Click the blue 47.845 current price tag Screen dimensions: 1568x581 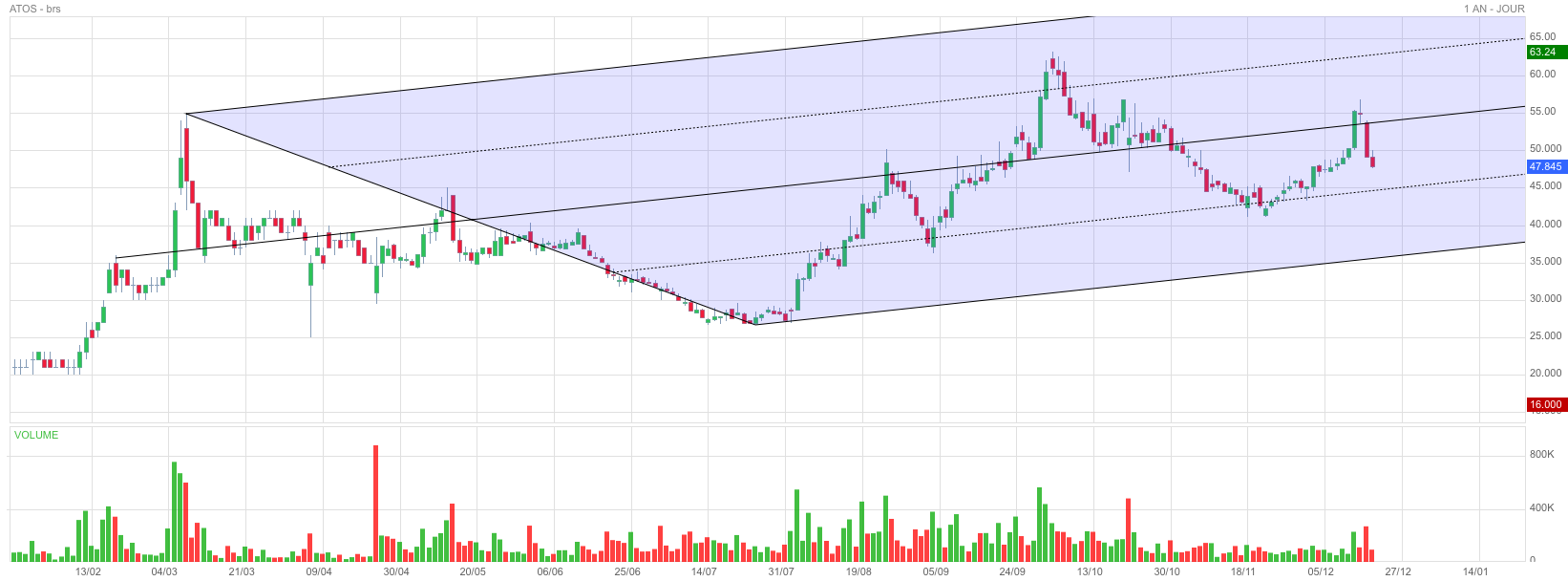pos(1546,166)
